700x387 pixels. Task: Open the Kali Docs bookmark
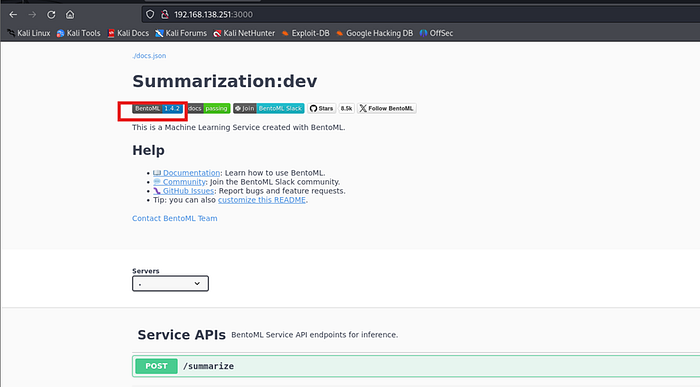[x=128, y=33]
